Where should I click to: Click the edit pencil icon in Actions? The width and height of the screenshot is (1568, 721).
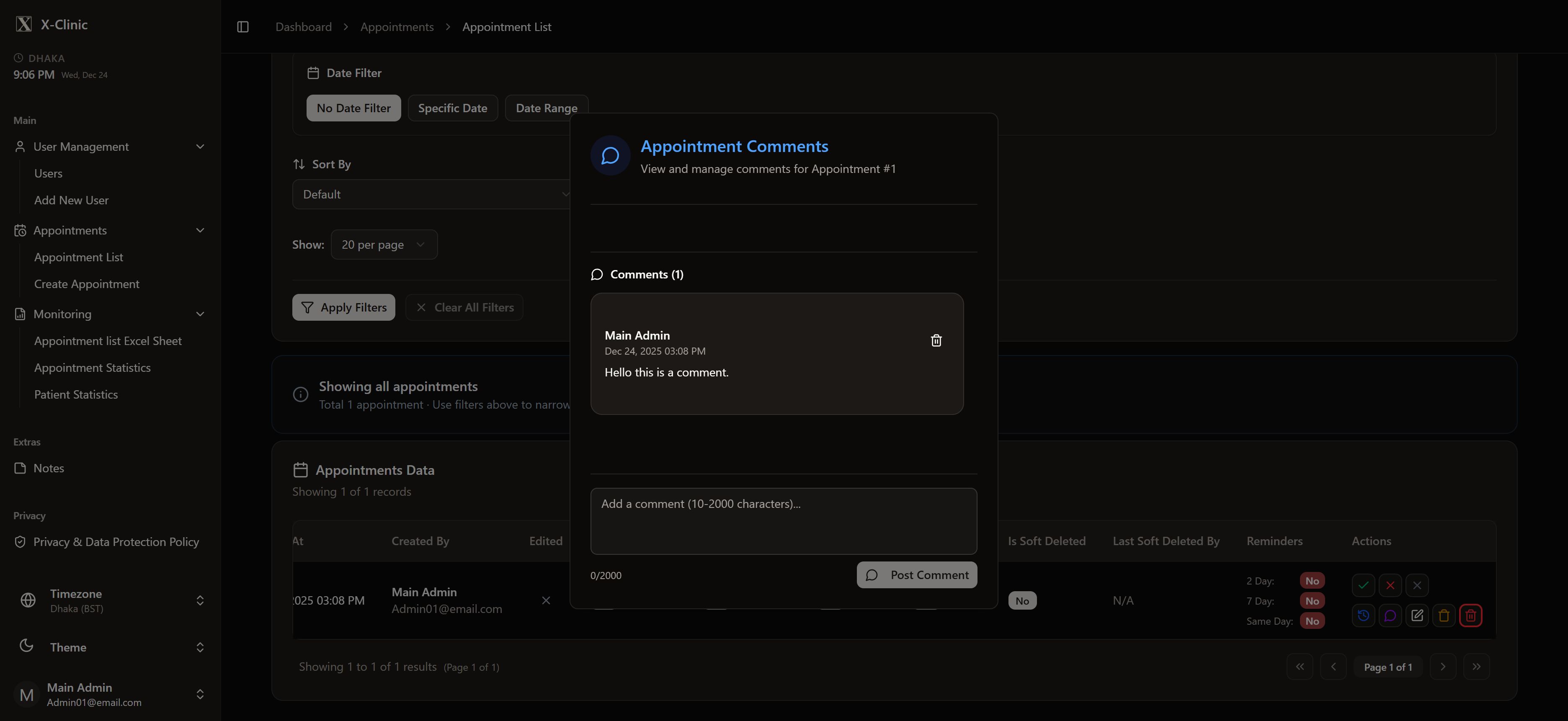(x=1417, y=616)
